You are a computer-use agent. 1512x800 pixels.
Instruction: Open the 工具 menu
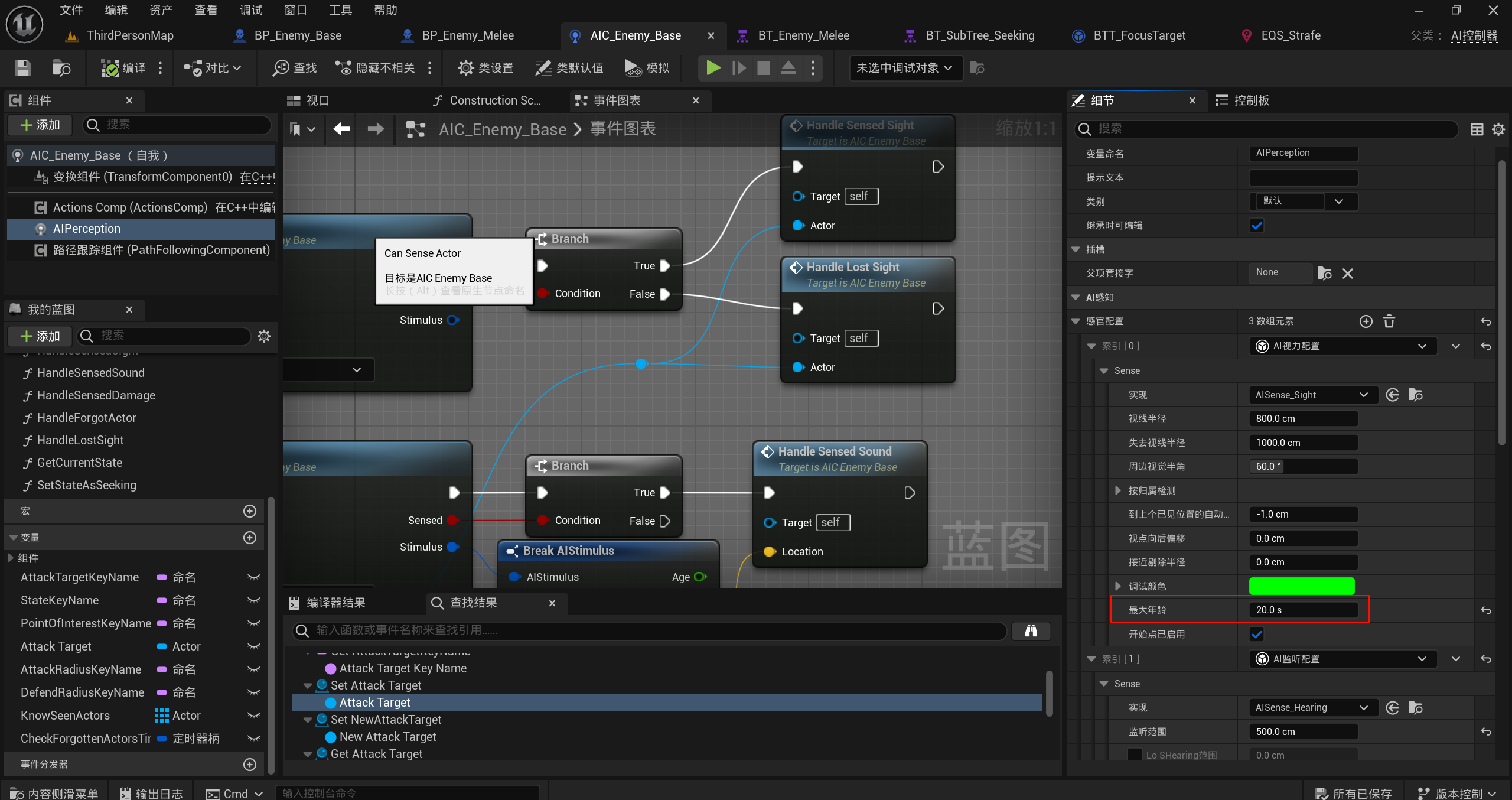coord(340,10)
